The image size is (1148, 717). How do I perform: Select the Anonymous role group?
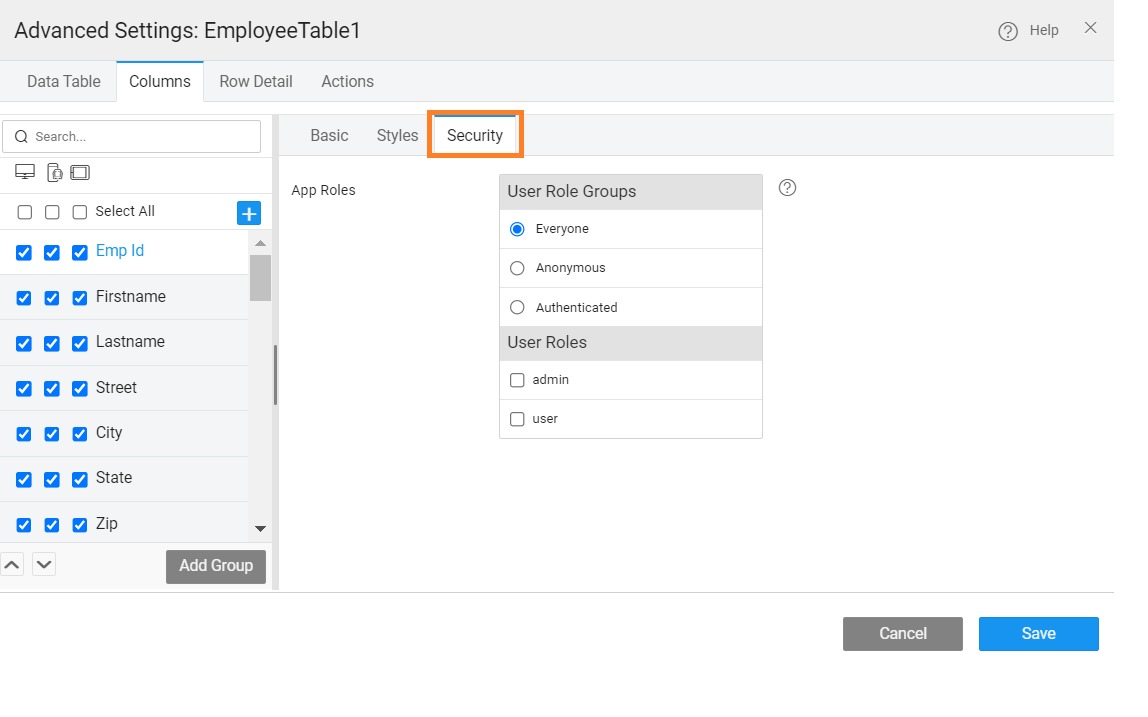517,268
